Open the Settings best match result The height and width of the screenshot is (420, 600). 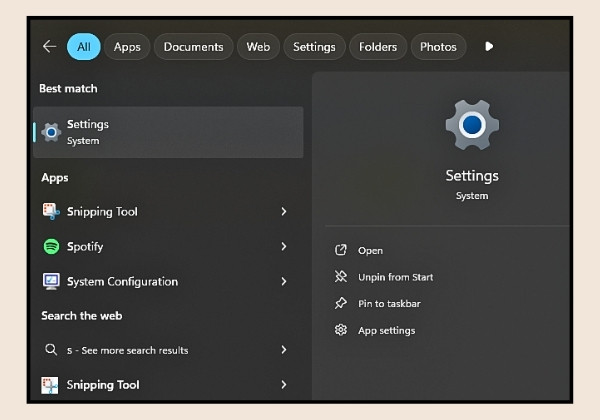[168, 132]
